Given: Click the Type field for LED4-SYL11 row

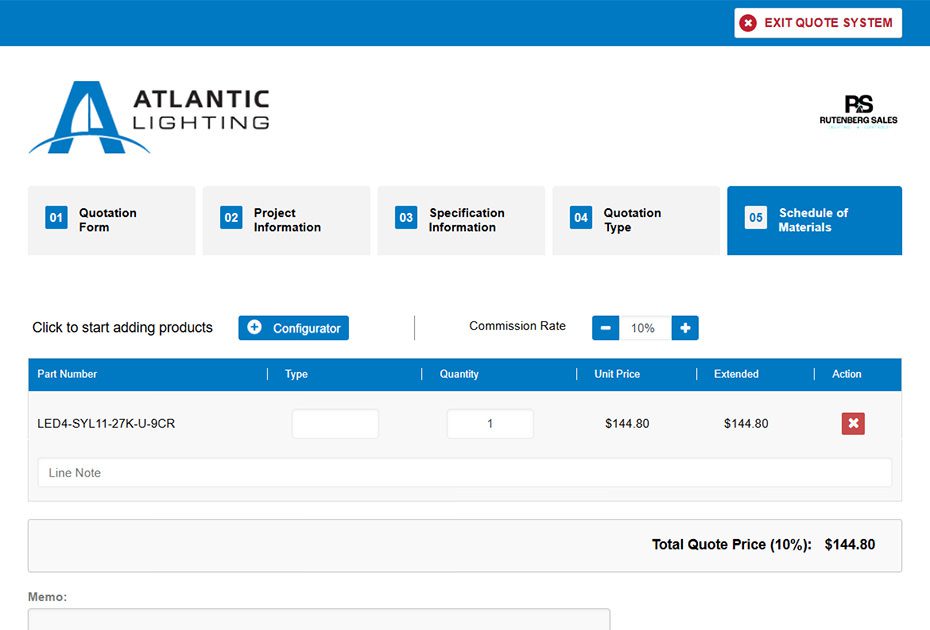Looking at the screenshot, I should coord(335,424).
